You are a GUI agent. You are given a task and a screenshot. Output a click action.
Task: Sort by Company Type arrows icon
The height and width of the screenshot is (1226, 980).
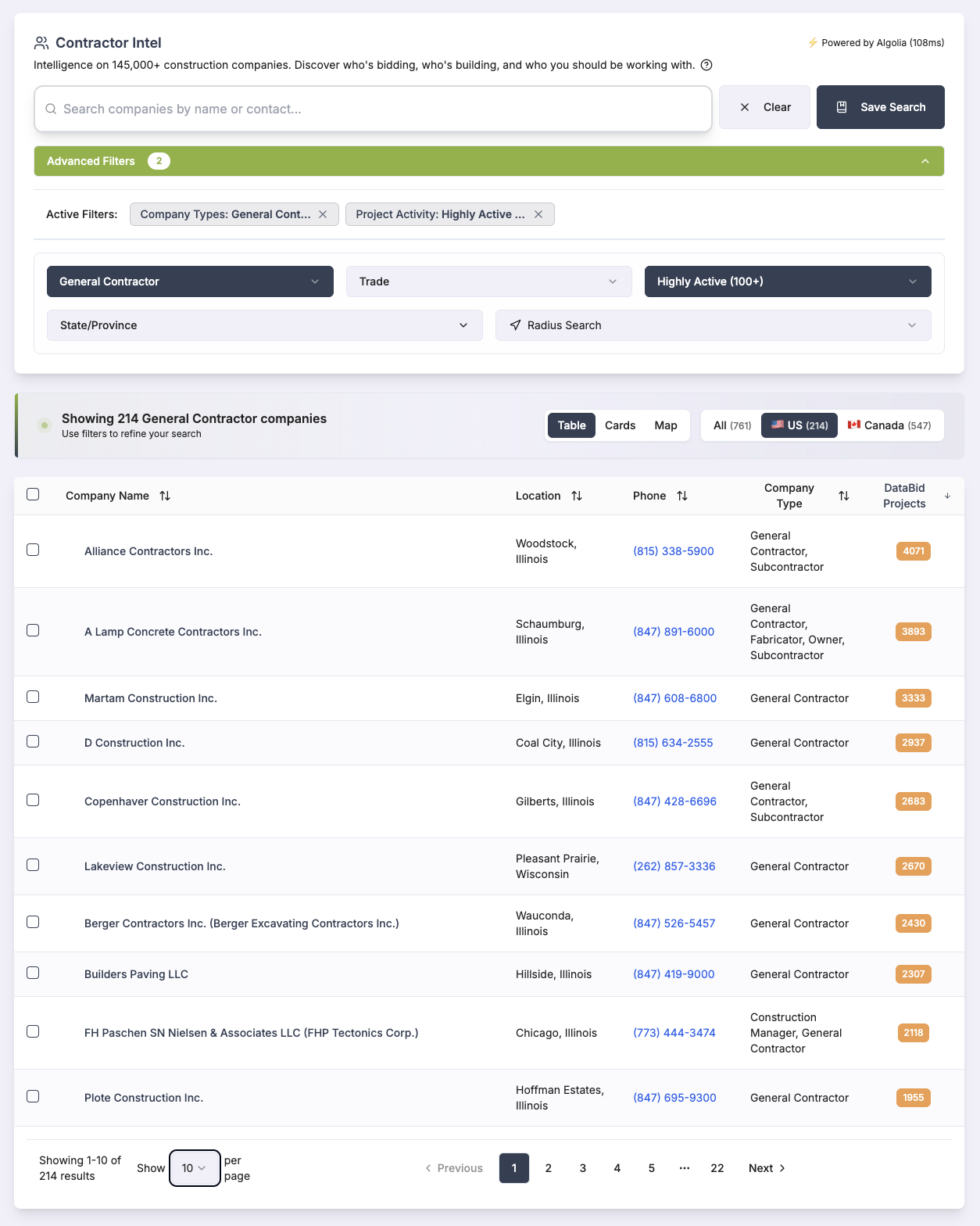(844, 496)
